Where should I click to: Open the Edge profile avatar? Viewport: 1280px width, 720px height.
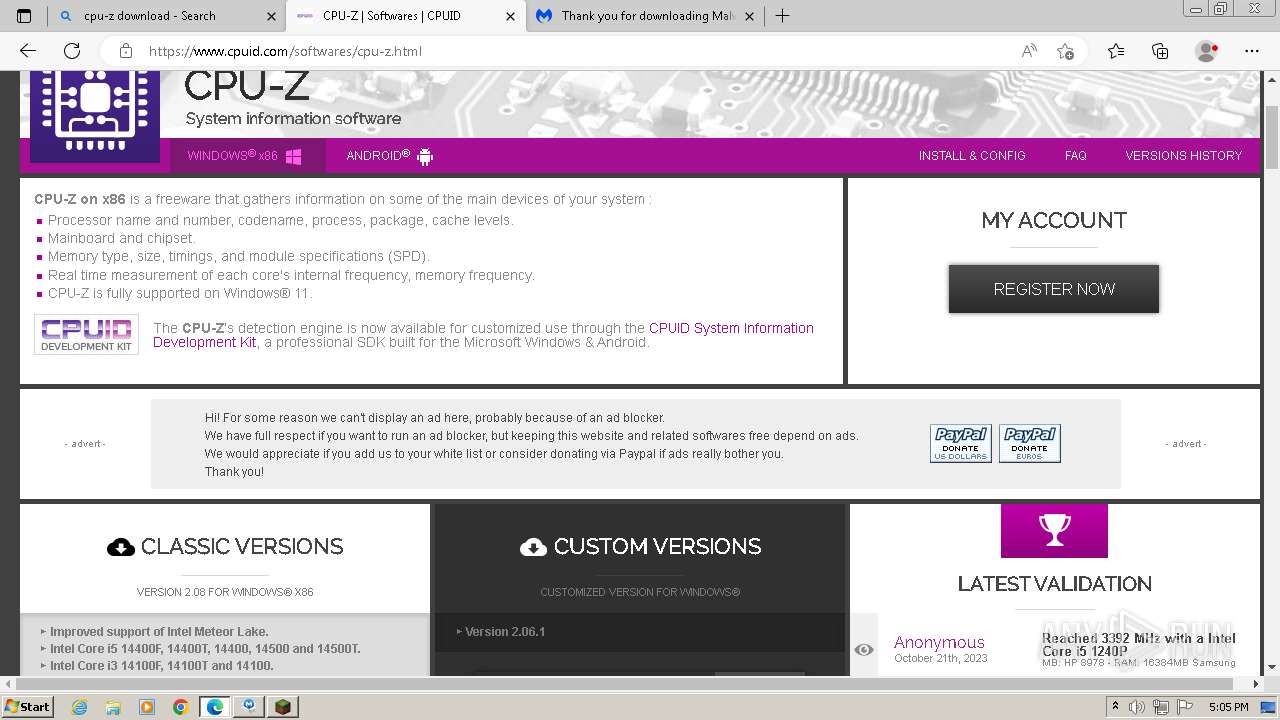click(x=1206, y=51)
